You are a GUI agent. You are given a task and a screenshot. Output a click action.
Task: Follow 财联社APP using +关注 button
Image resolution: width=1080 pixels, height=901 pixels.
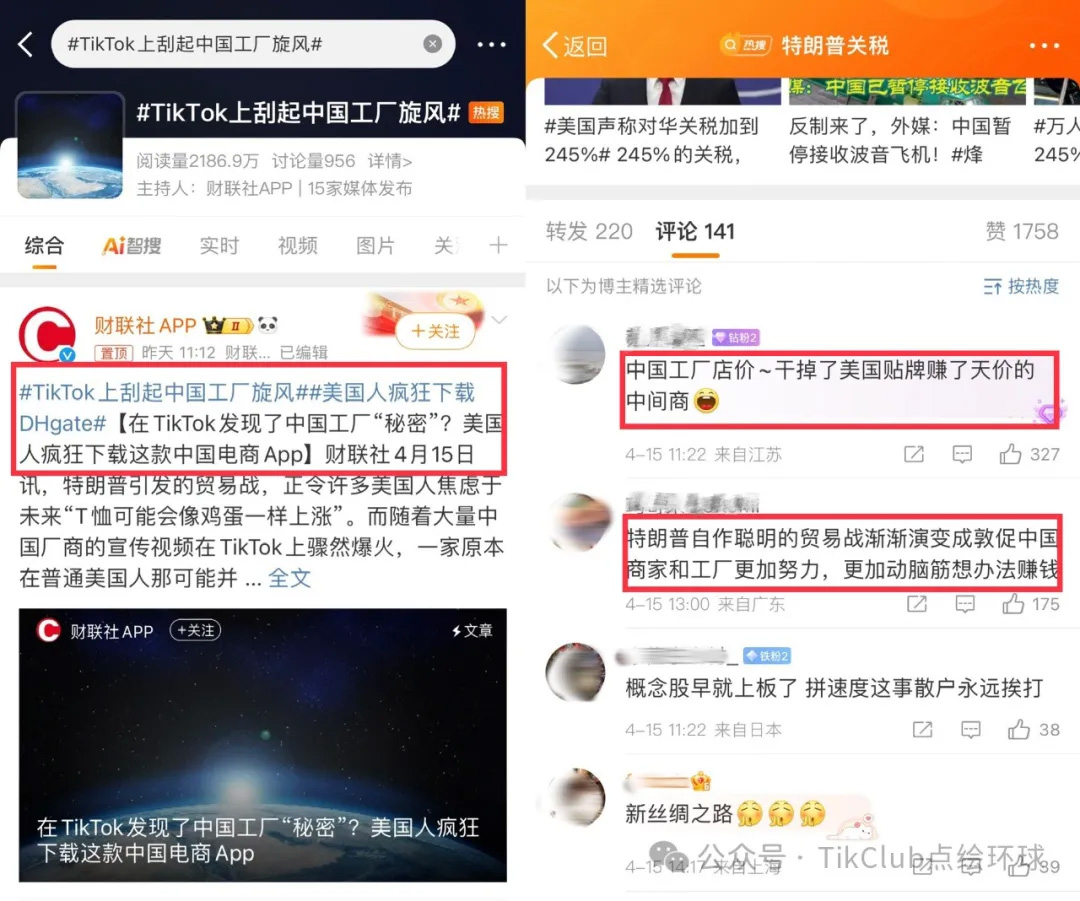point(435,331)
